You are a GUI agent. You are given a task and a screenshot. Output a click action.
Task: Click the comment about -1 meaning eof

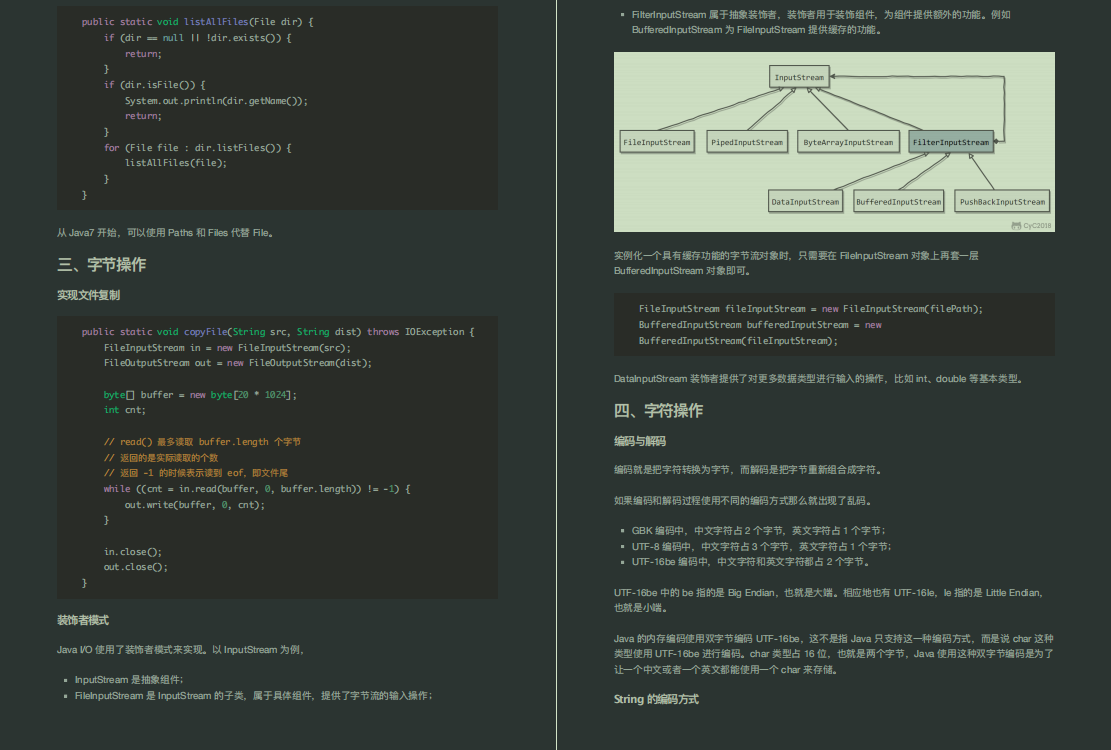coord(196,473)
